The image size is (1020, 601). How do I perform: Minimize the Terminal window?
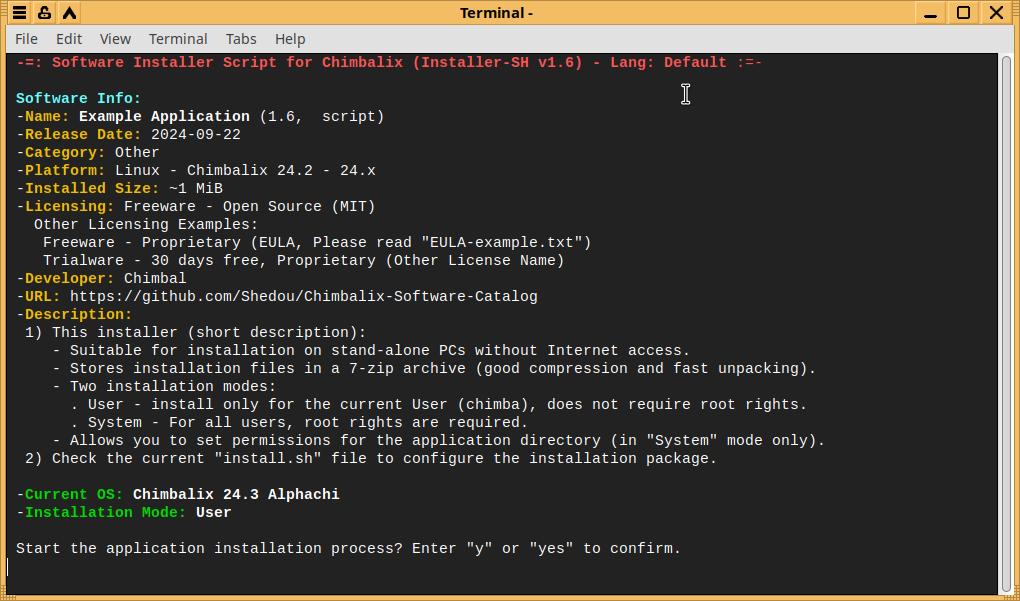click(931, 13)
